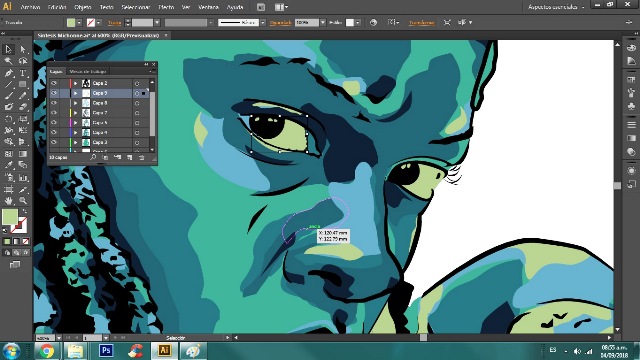Toggle visibility of the magenta-marked layer

[54, 122]
